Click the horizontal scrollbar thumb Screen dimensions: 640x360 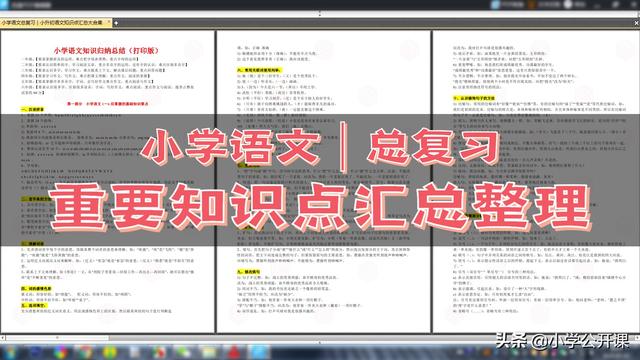pyautogui.click(x=57, y=338)
